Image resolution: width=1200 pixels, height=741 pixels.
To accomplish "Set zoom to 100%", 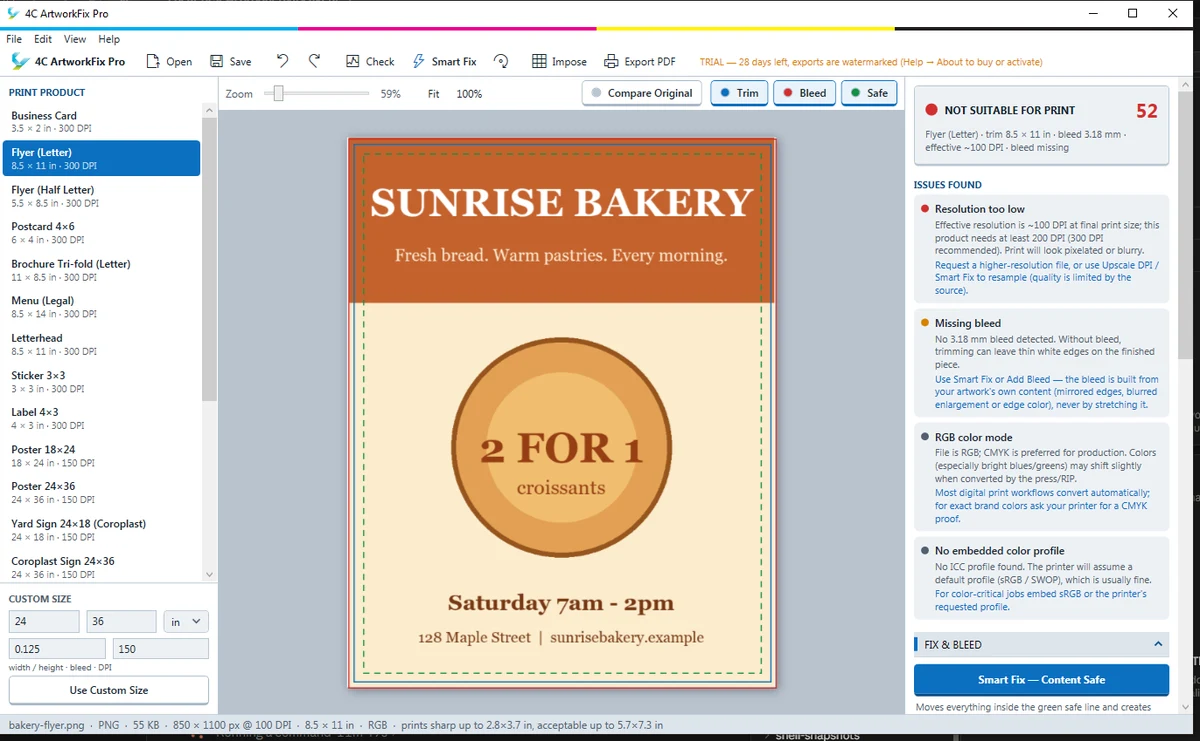I will (x=469, y=94).
